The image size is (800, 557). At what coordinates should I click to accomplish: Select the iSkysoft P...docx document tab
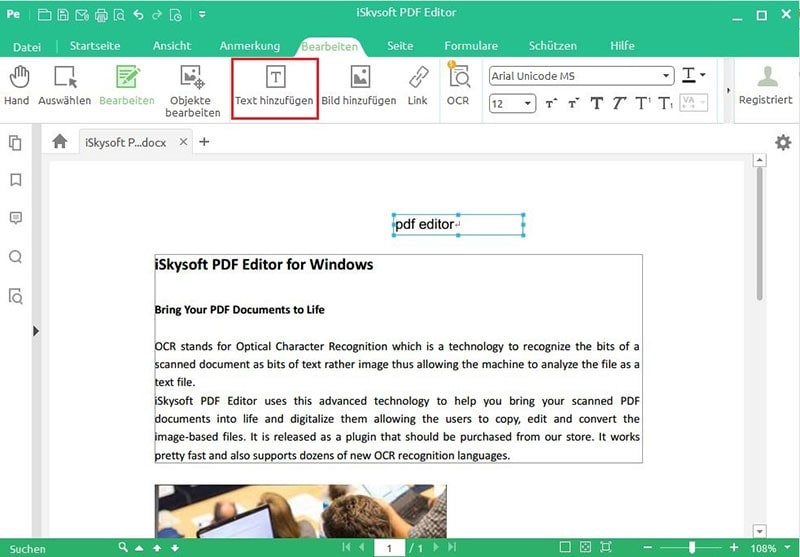(126, 142)
